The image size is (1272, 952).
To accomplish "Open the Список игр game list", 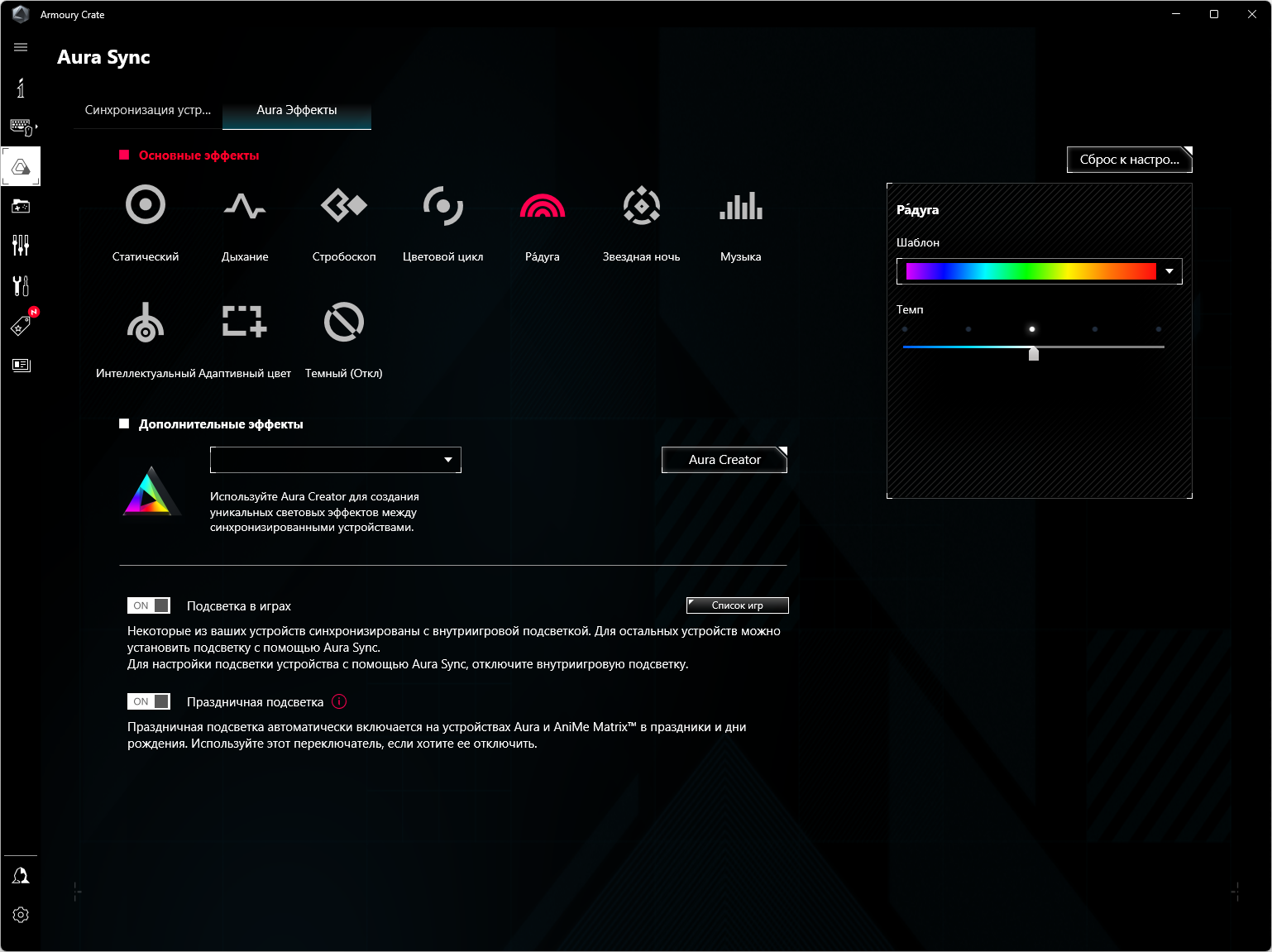I will click(738, 605).
